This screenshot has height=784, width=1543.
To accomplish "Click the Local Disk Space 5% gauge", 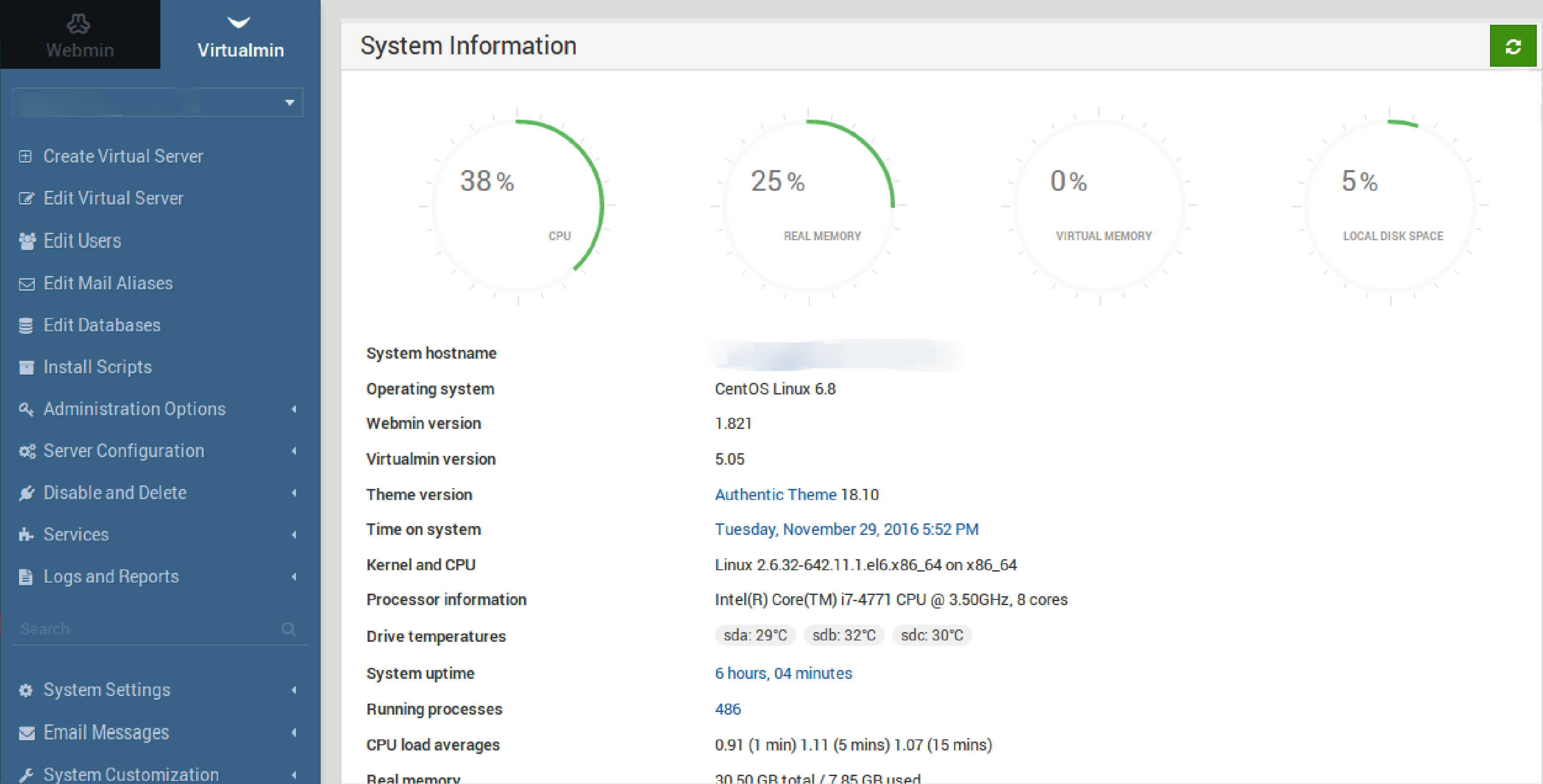I will coord(1390,206).
